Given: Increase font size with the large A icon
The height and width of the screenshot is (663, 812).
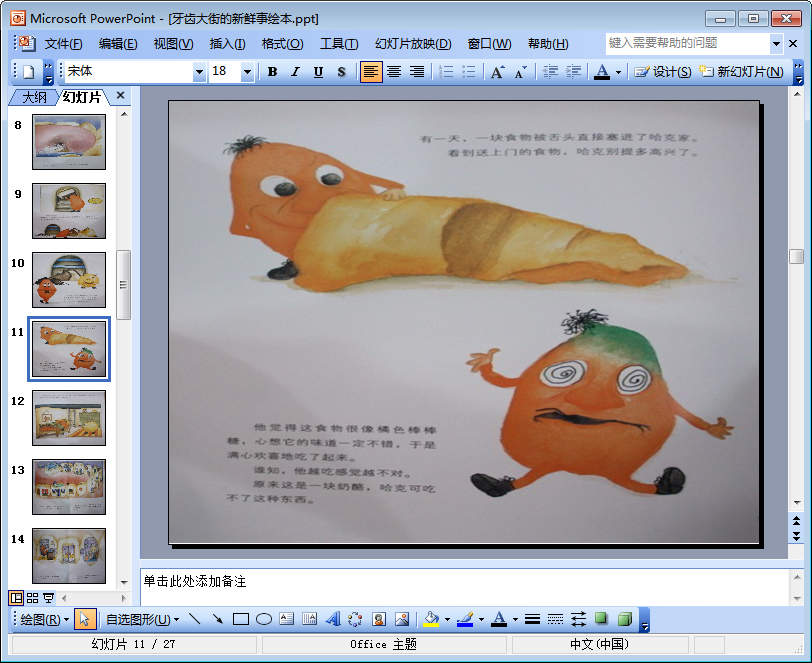Looking at the screenshot, I should pyautogui.click(x=497, y=72).
